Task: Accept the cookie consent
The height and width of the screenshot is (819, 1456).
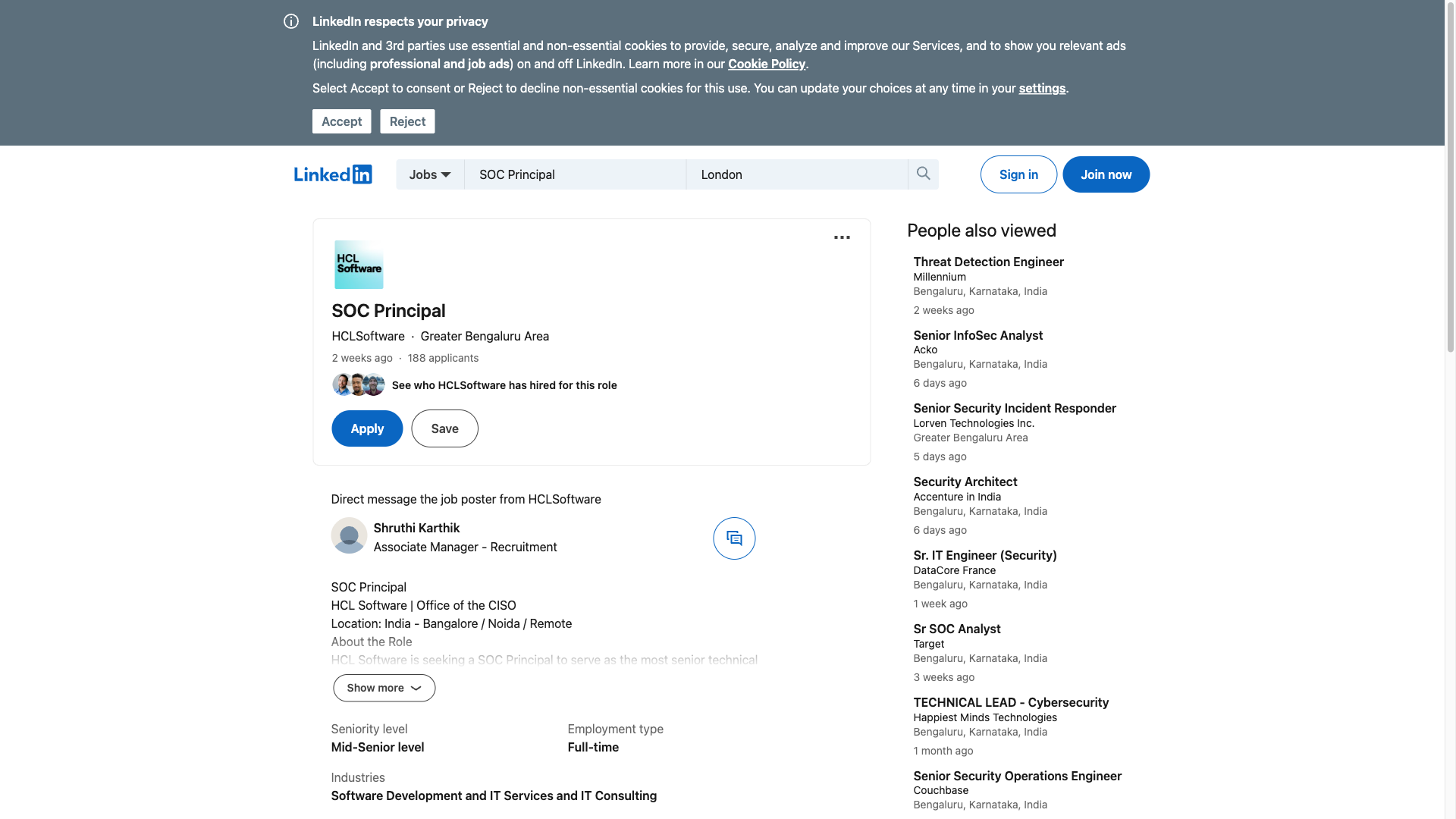Action: coord(341,121)
